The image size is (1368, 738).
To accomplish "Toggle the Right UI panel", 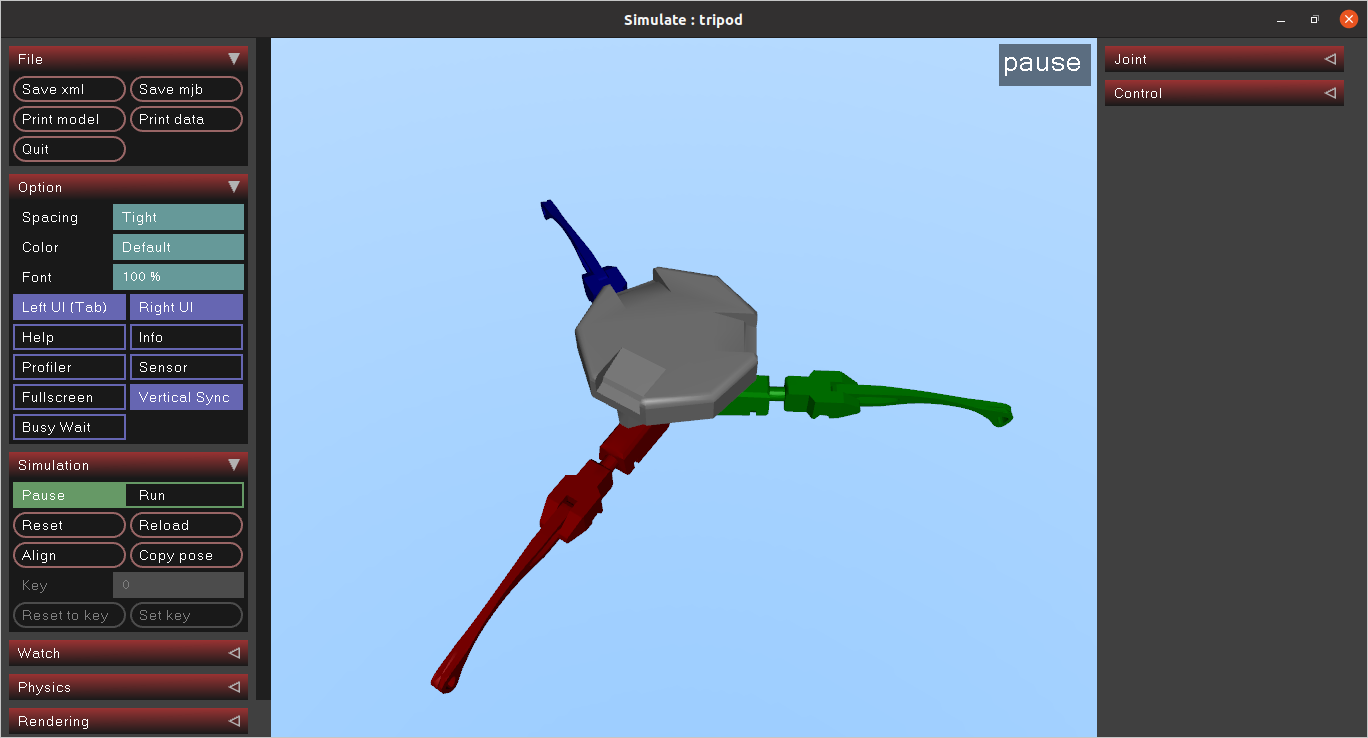I will pos(186,307).
